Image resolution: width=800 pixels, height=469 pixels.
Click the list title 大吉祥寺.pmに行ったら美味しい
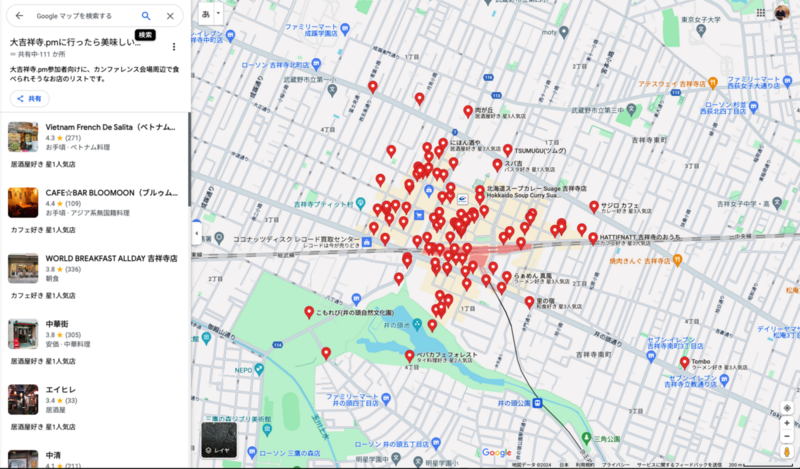pos(75,42)
